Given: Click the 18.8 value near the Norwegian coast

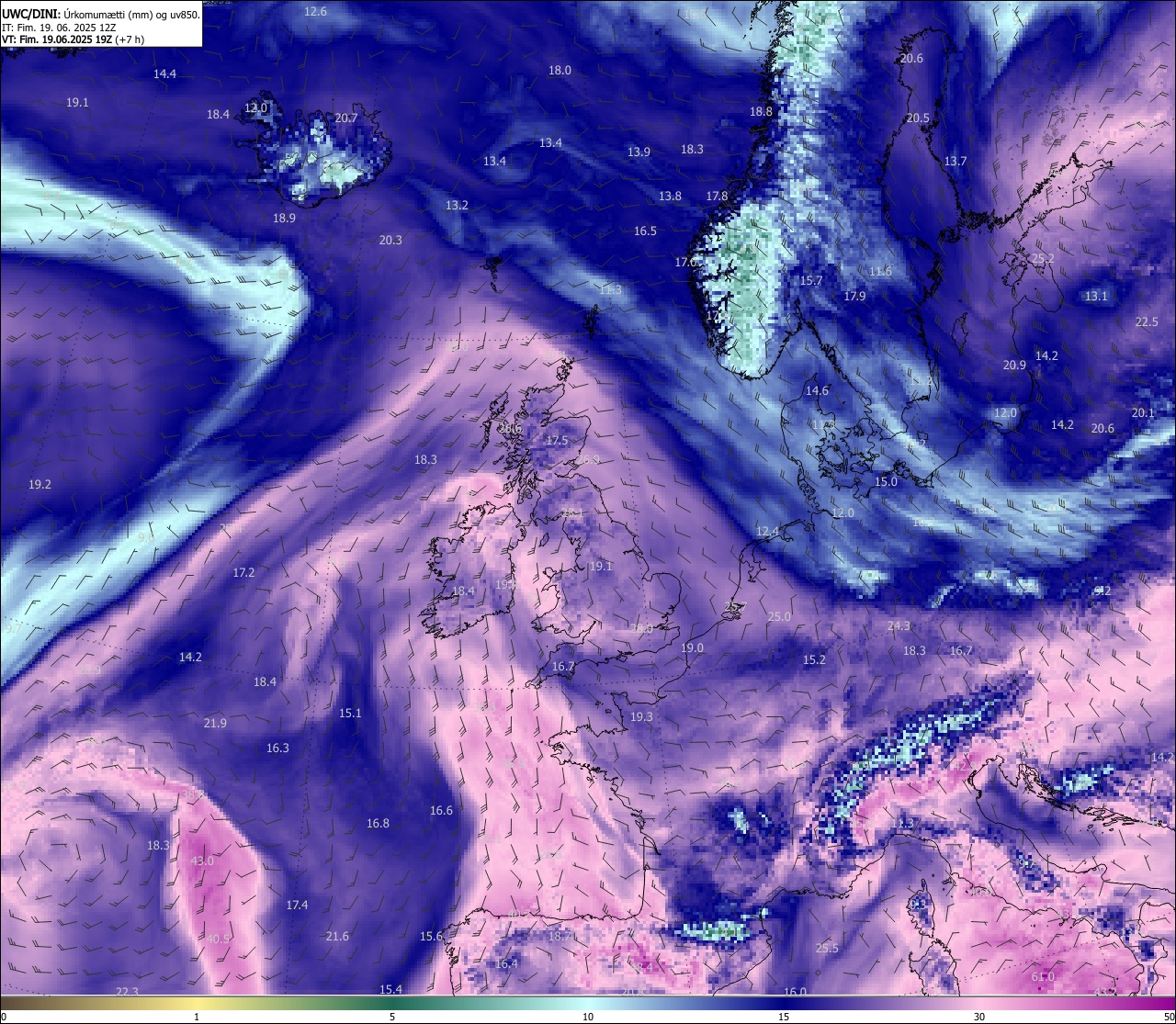Looking at the screenshot, I should point(761,111).
